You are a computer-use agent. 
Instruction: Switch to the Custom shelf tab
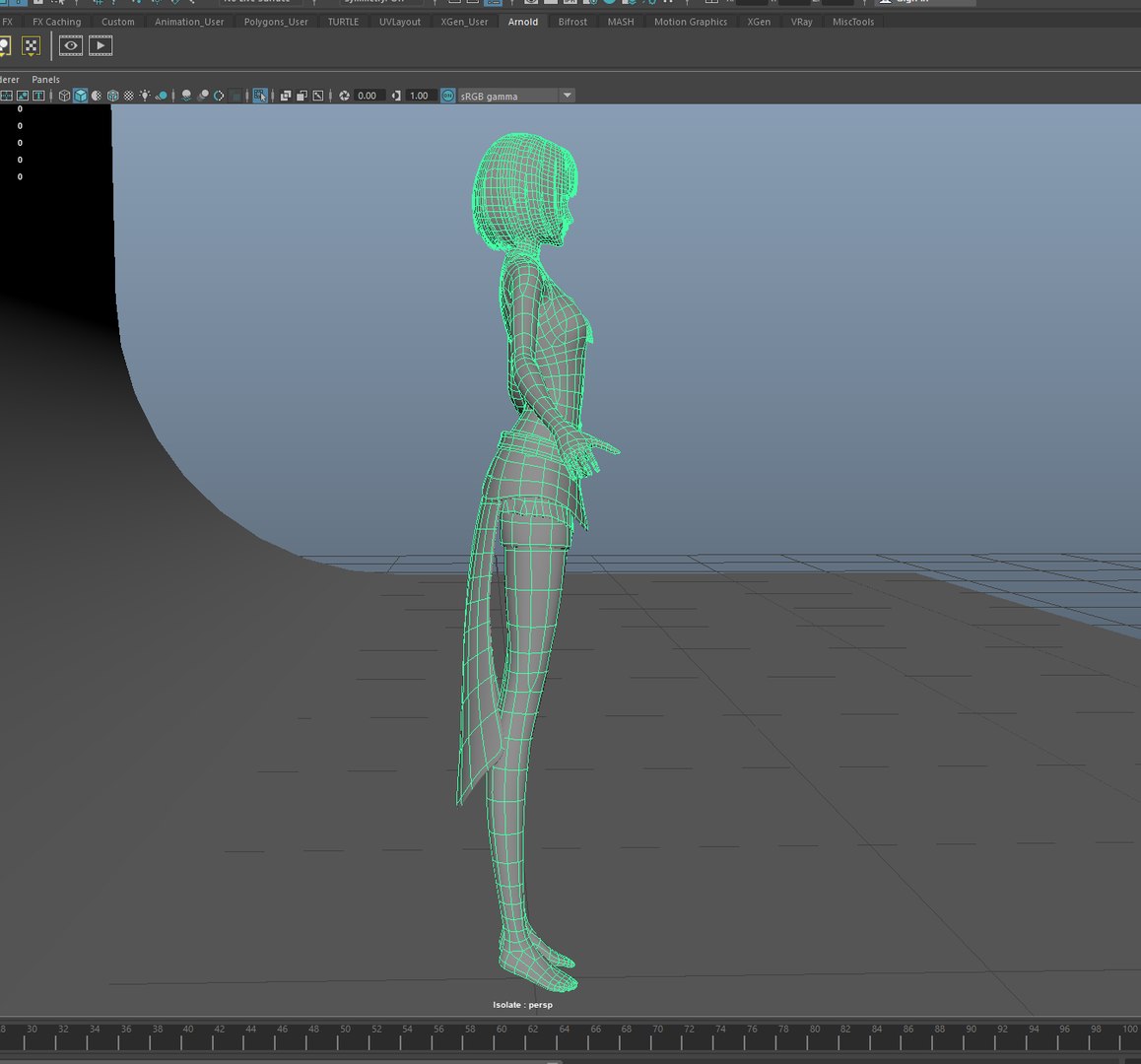point(118,22)
